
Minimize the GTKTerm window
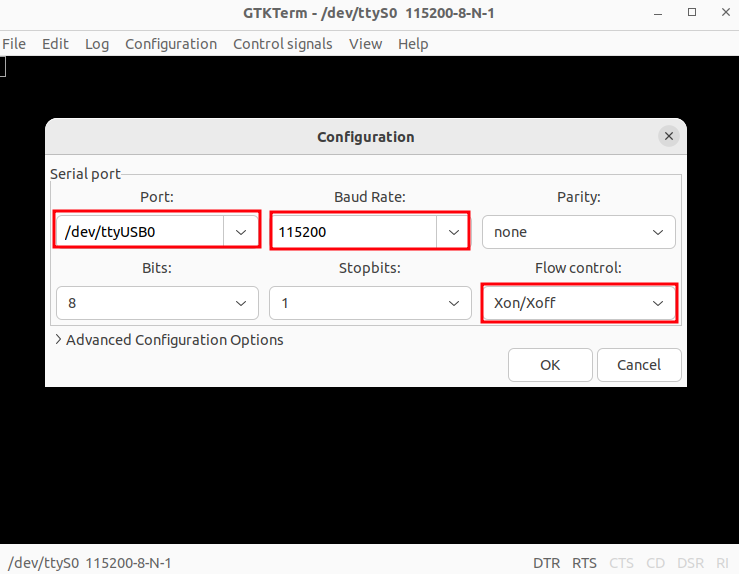click(x=658, y=13)
